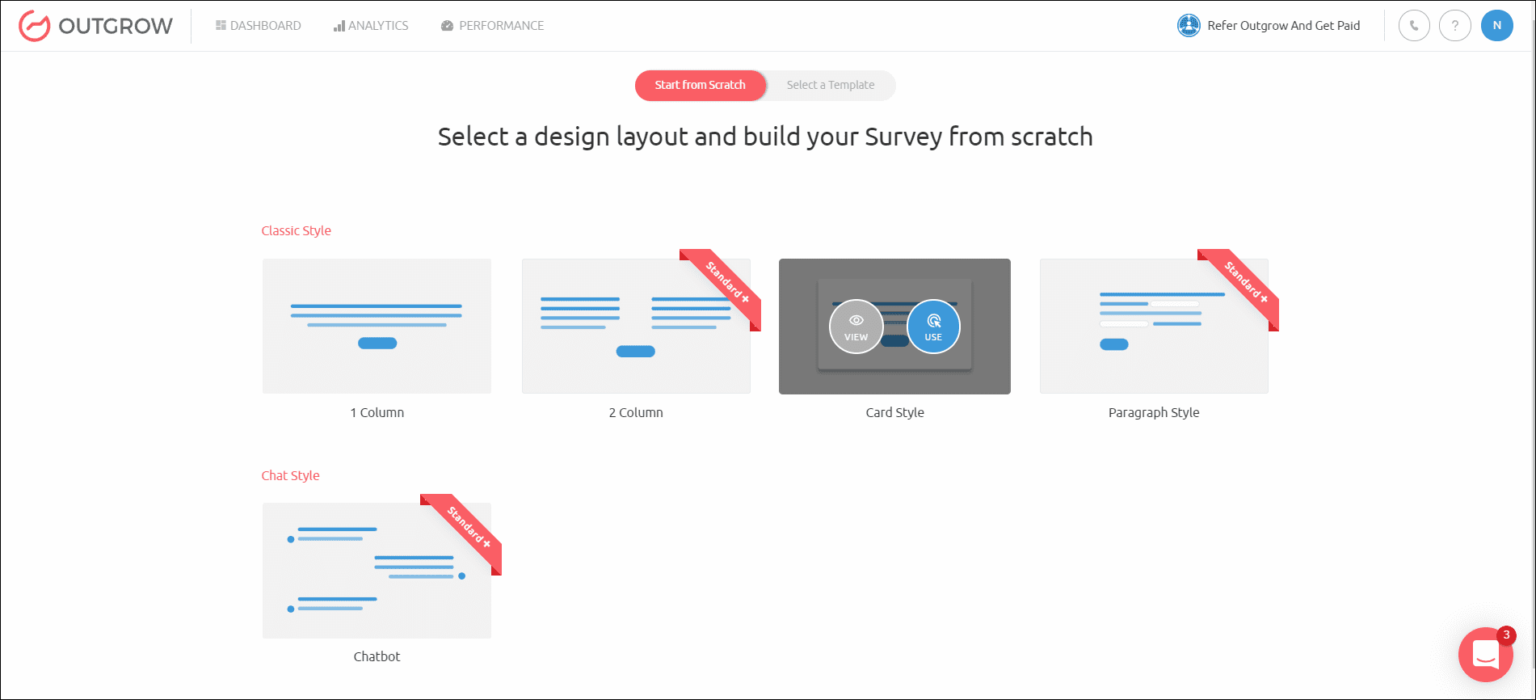Open the chat widget with 3 notifications

pos(1486,654)
